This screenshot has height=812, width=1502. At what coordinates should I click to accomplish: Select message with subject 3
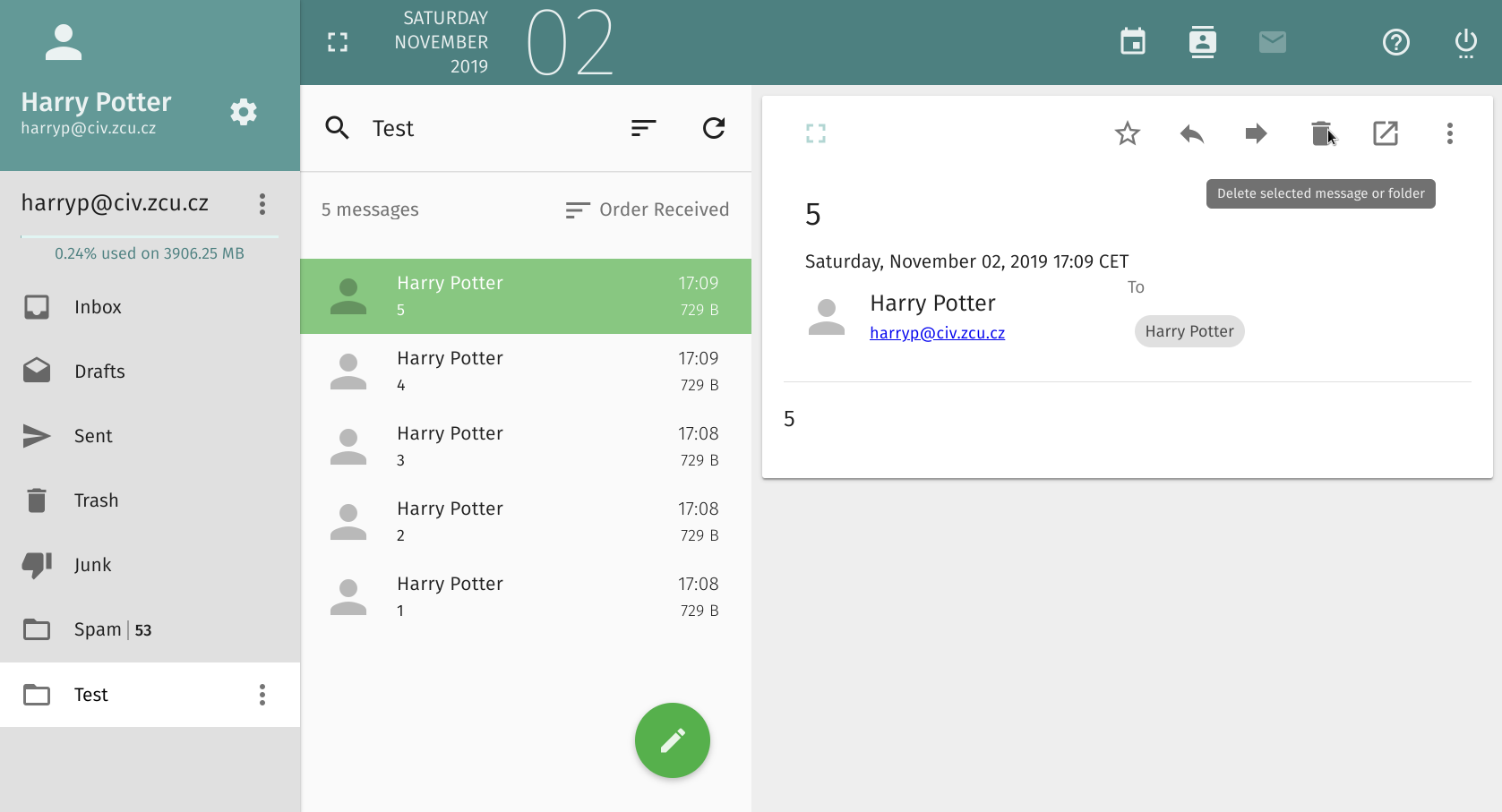(x=525, y=447)
